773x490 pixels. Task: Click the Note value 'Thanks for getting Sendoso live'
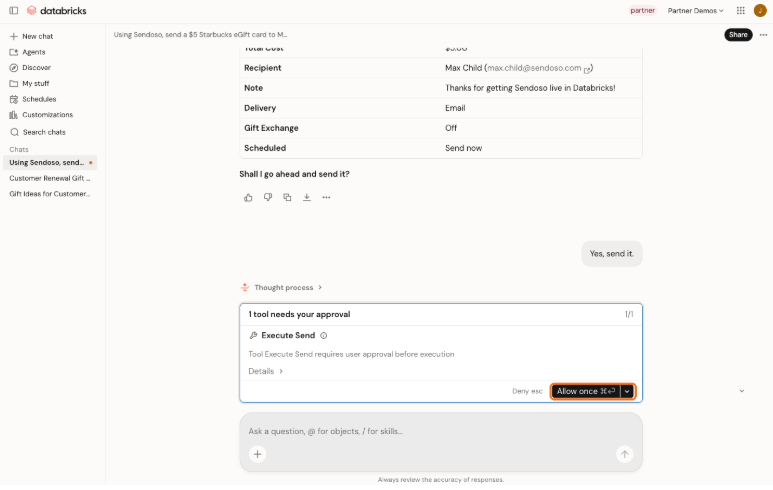click(530, 88)
